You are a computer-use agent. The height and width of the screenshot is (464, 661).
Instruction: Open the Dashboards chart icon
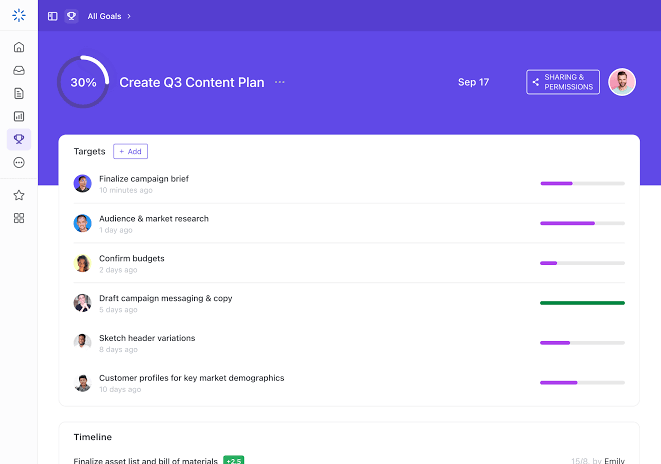point(19,116)
